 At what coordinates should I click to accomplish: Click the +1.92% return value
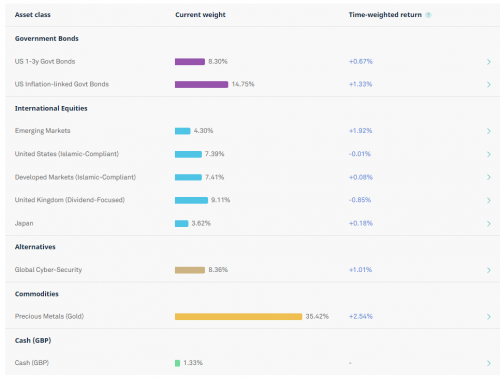point(360,131)
